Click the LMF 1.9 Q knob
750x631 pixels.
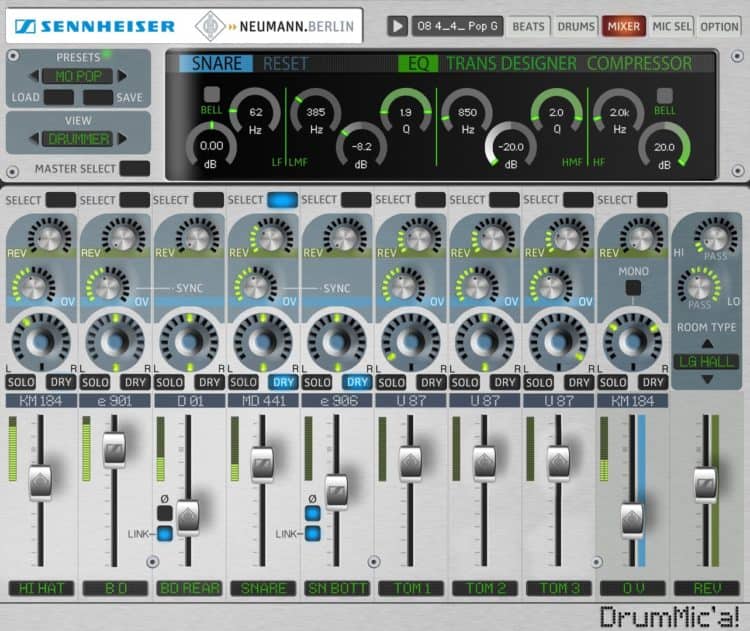(406, 112)
